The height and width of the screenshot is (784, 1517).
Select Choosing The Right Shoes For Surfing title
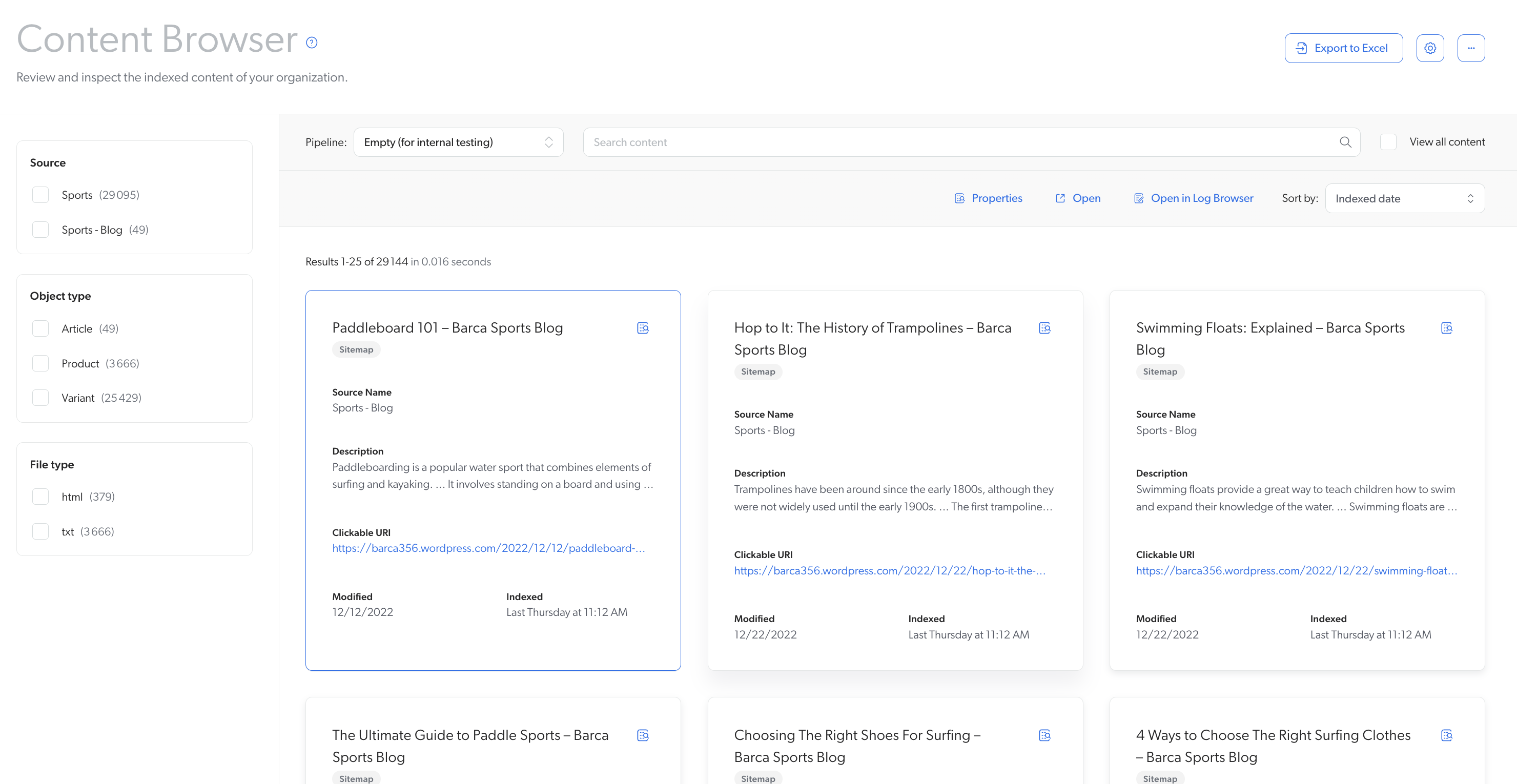pos(857,746)
